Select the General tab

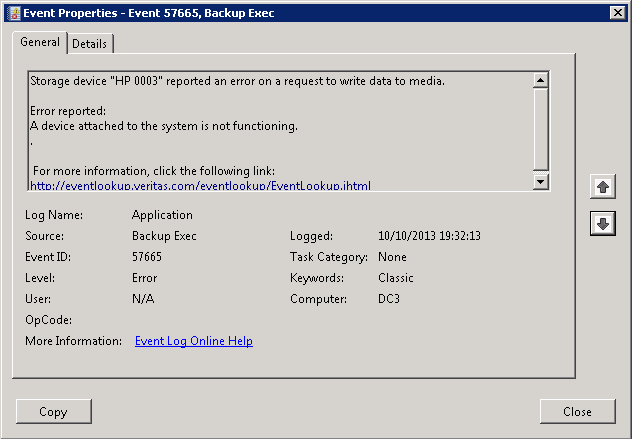(40, 42)
